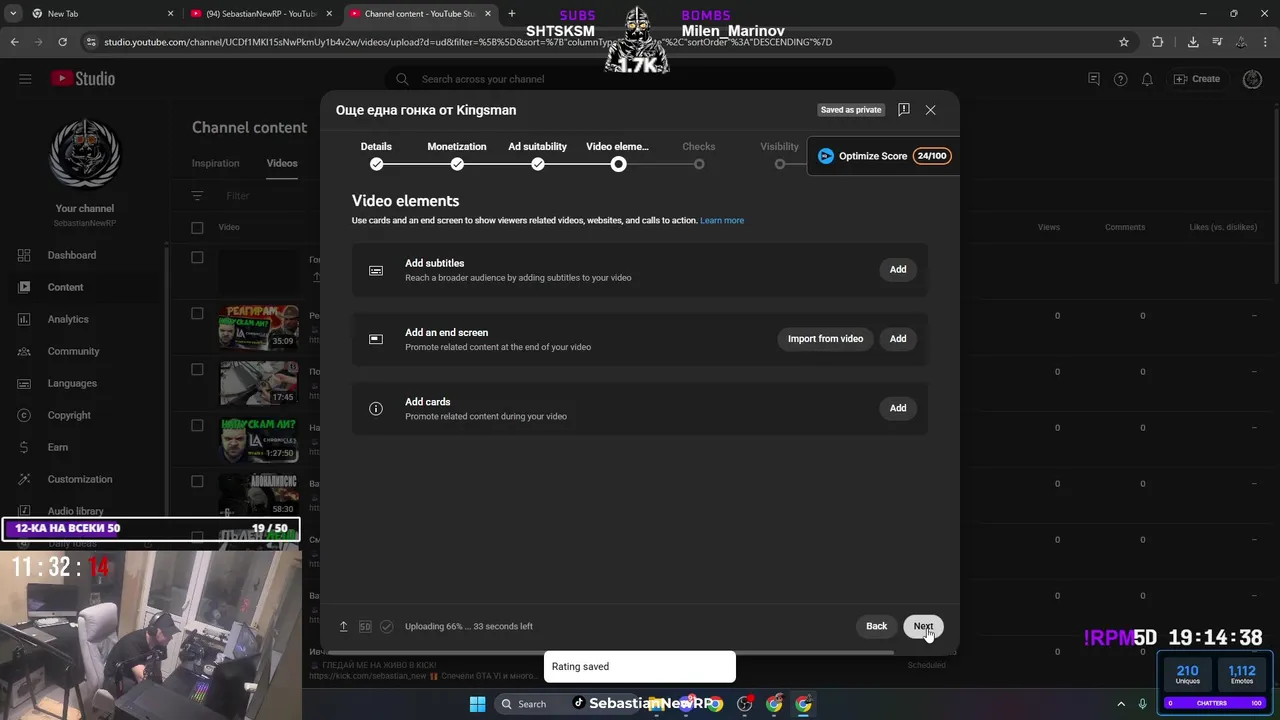Click the Back button
Image resolution: width=1280 pixels, height=720 pixels.
point(876,626)
